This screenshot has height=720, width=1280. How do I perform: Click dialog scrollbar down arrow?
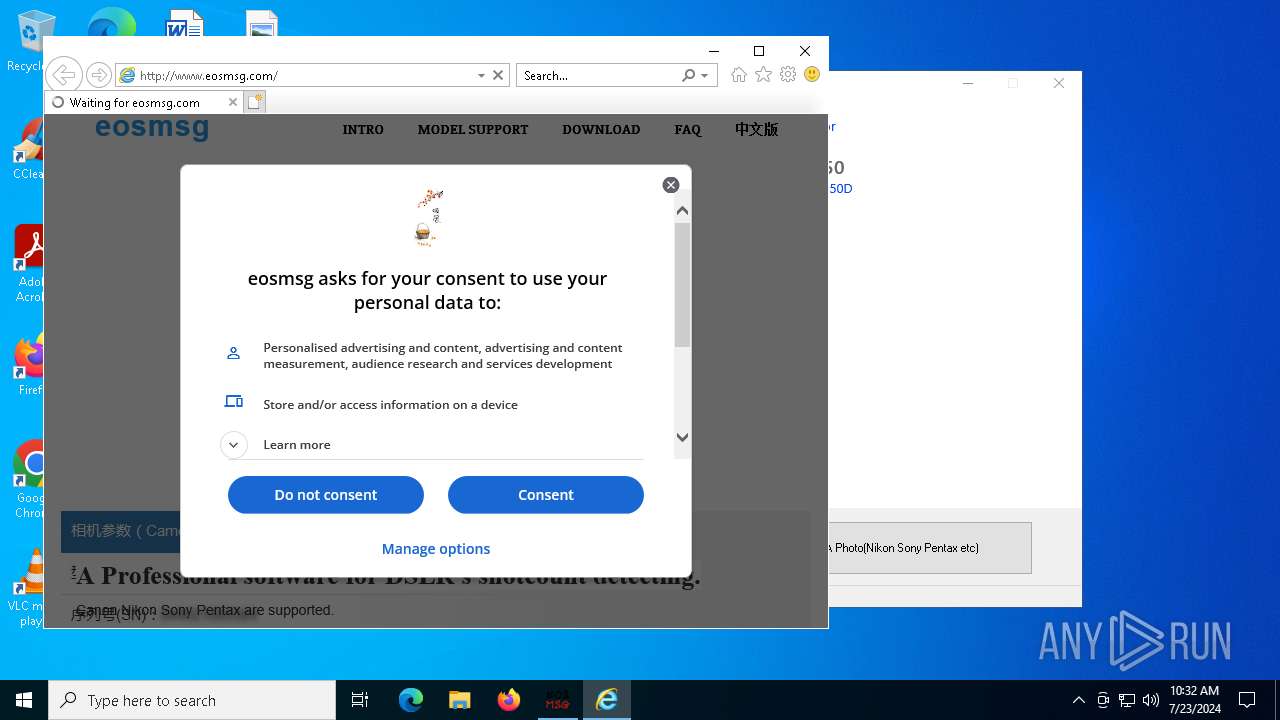point(683,437)
